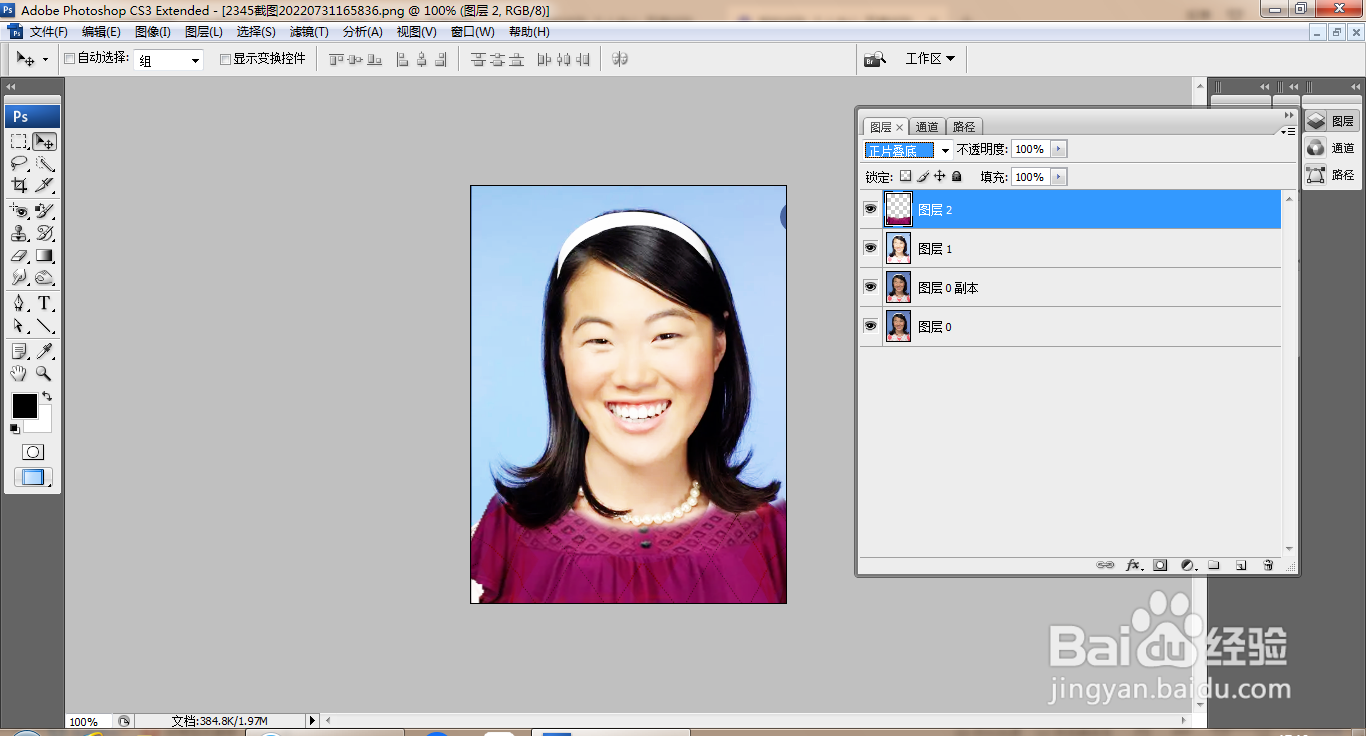
Task: Select the Lasso tool
Action: click(x=19, y=164)
